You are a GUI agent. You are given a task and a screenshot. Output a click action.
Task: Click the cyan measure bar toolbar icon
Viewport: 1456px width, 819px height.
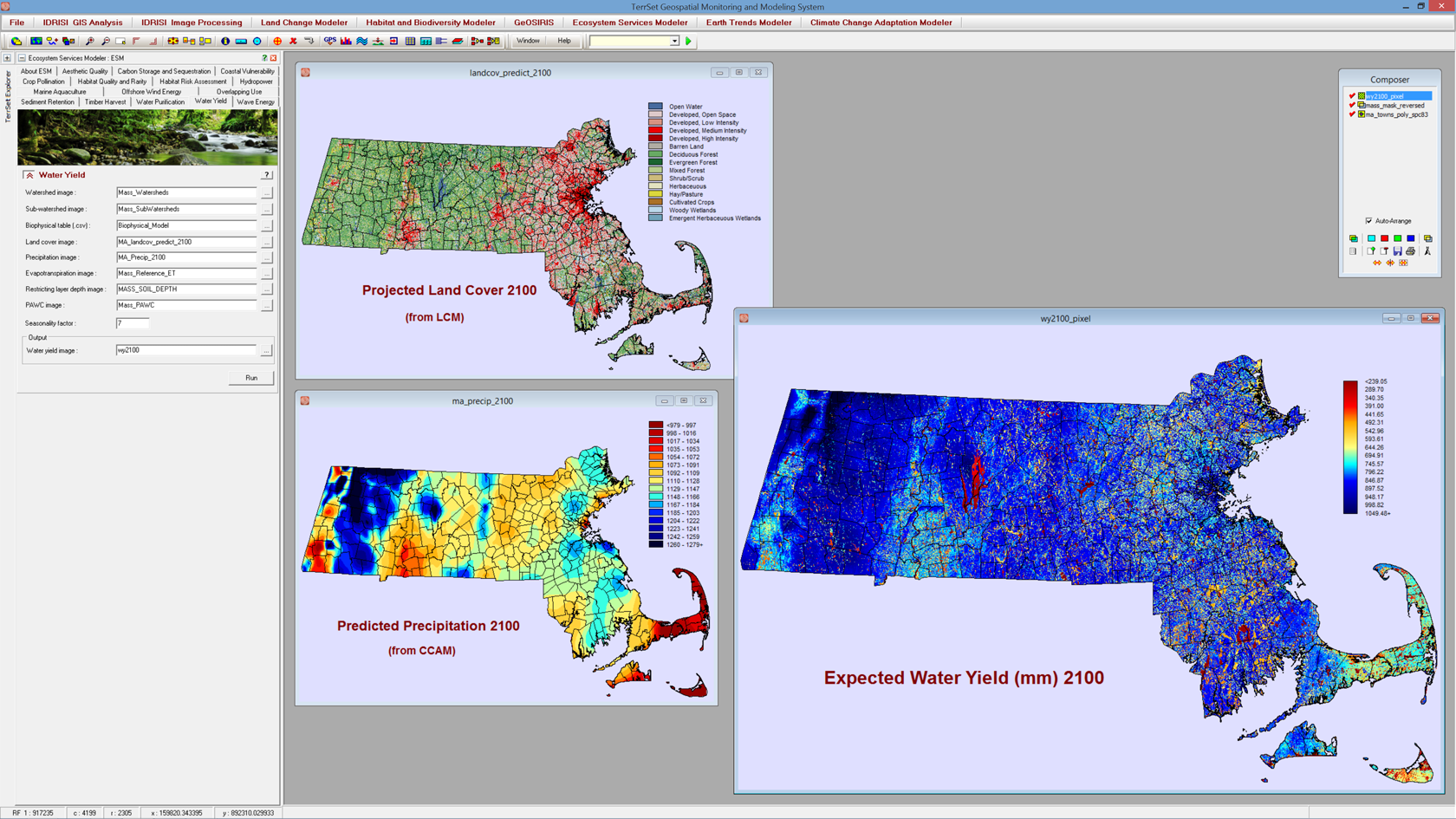(x=241, y=41)
